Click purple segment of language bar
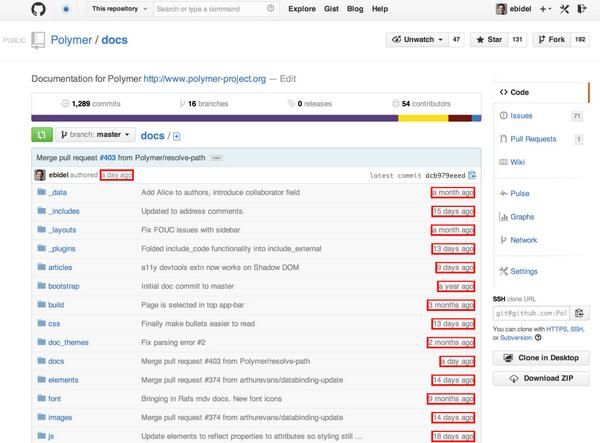This screenshot has width=600, height=443. [x=215, y=118]
